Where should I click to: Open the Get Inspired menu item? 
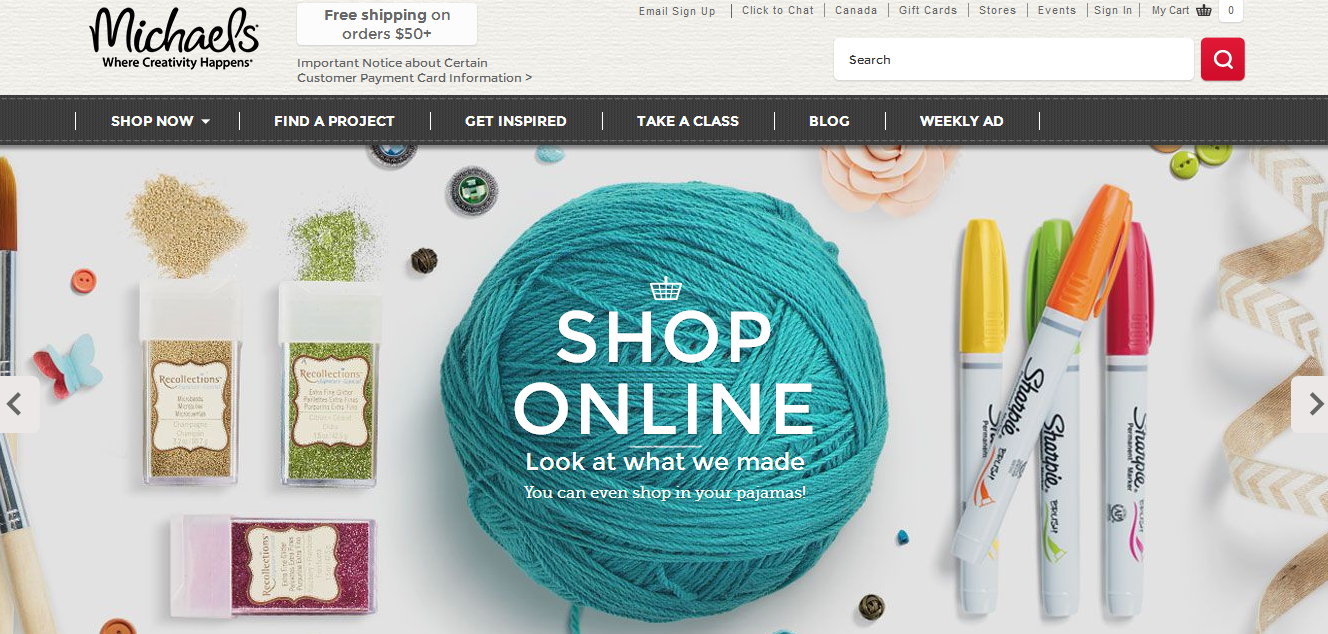point(516,121)
